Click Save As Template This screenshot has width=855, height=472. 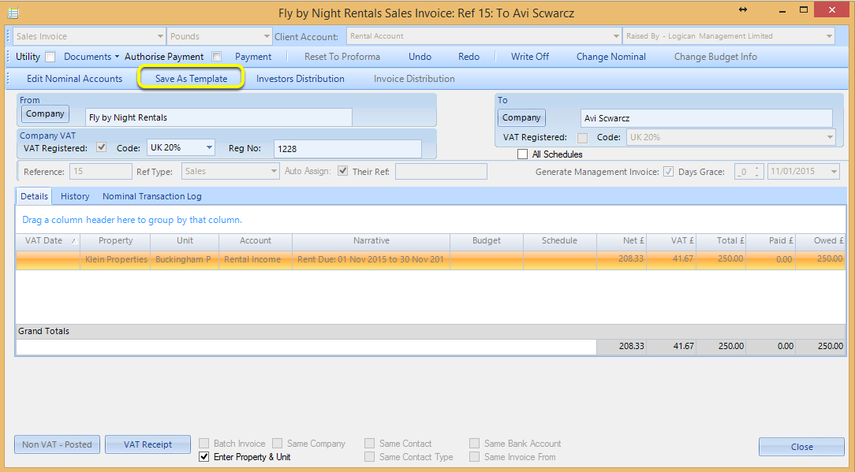pos(191,78)
